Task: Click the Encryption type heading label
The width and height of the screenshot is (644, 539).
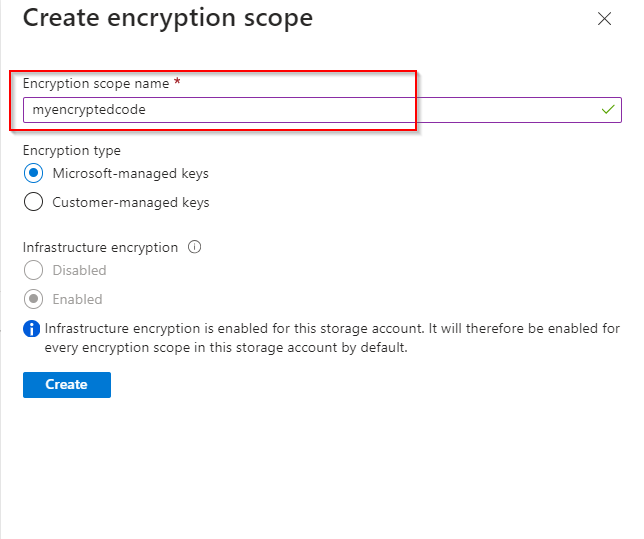Action: pyautogui.click(x=71, y=151)
